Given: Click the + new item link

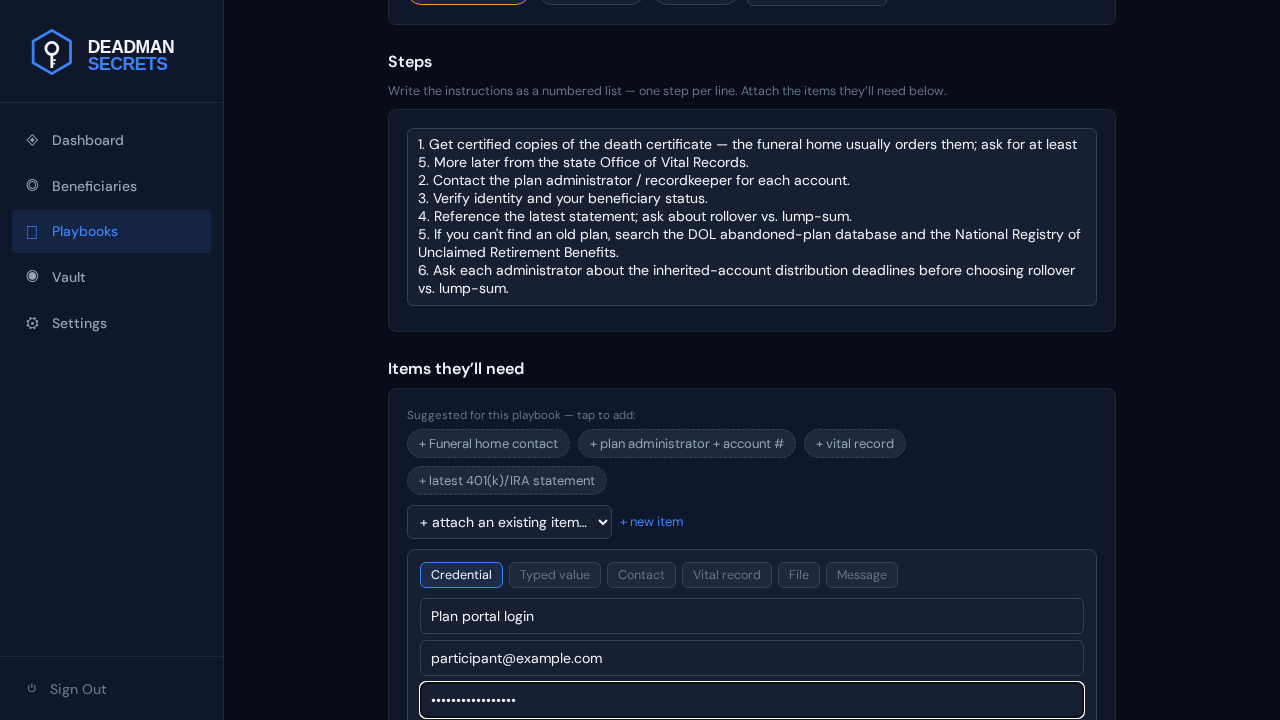Looking at the screenshot, I should 652,522.
